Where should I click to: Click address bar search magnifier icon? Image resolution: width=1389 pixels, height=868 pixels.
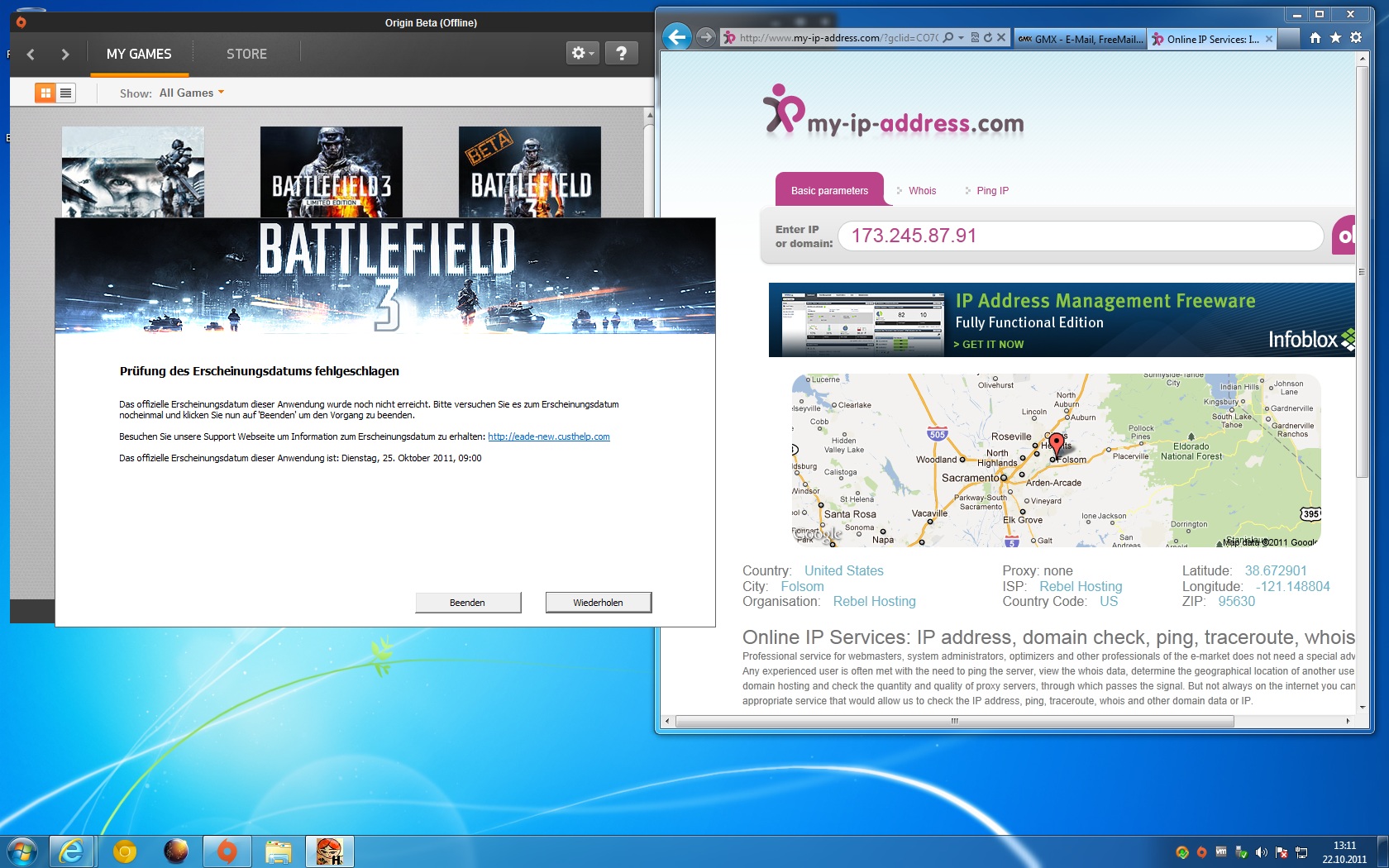[x=948, y=37]
